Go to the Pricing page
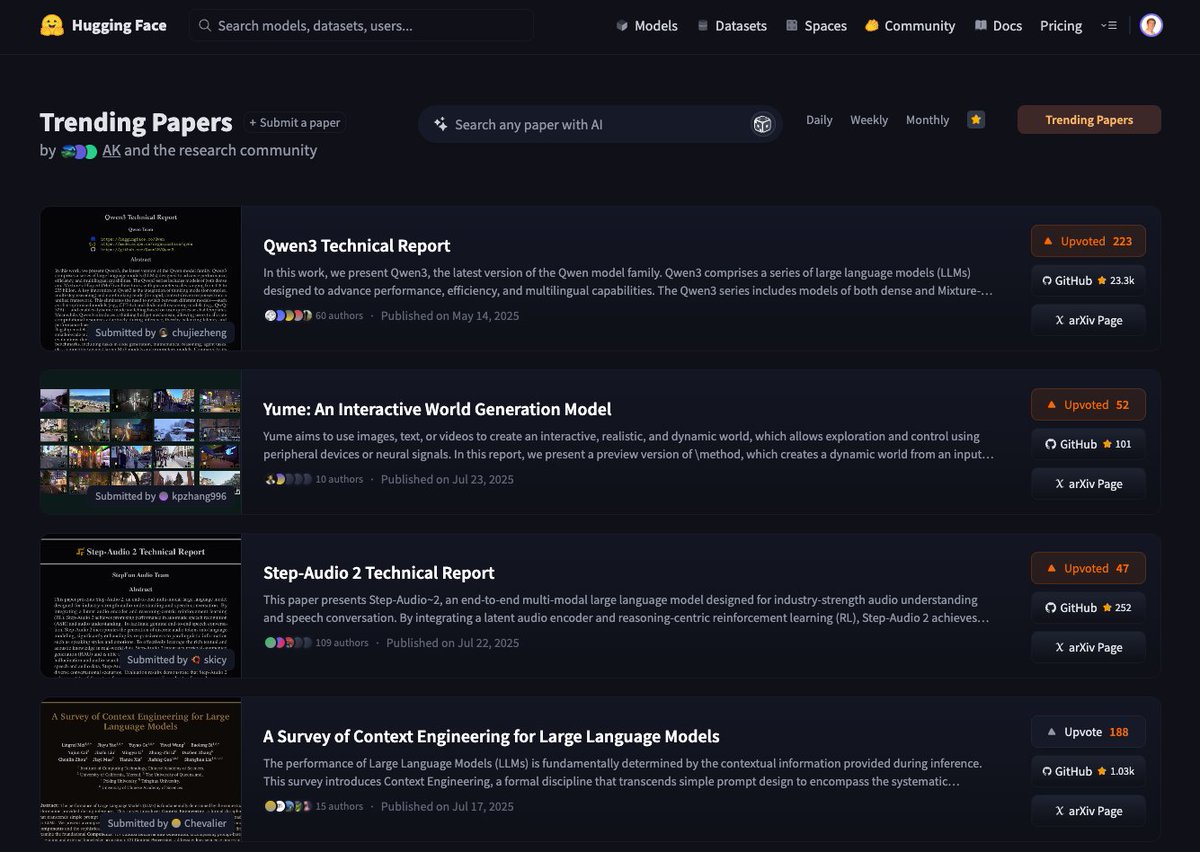 click(x=1061, y=25)
